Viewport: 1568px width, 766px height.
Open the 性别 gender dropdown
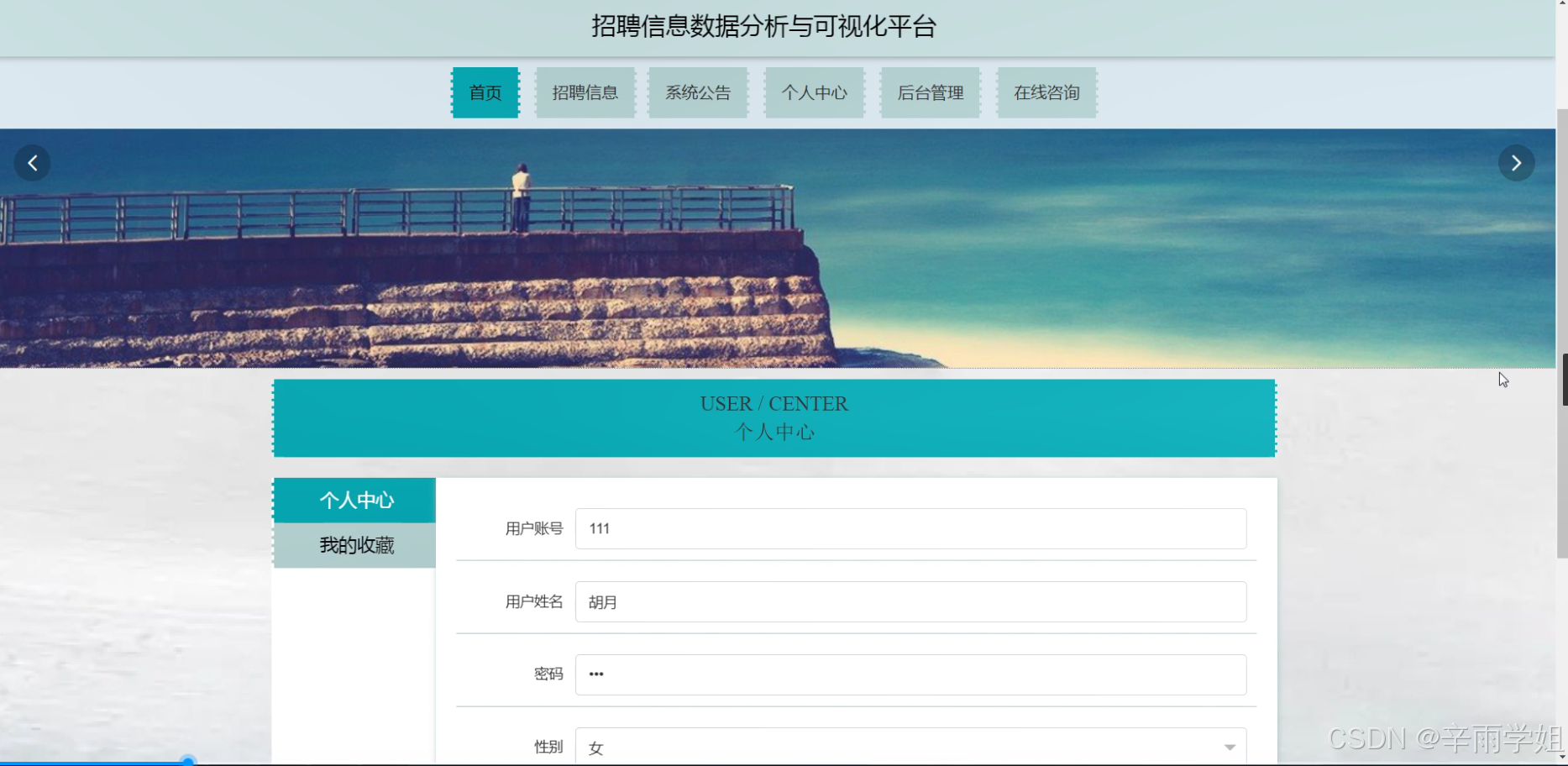(x=910, y=746)
